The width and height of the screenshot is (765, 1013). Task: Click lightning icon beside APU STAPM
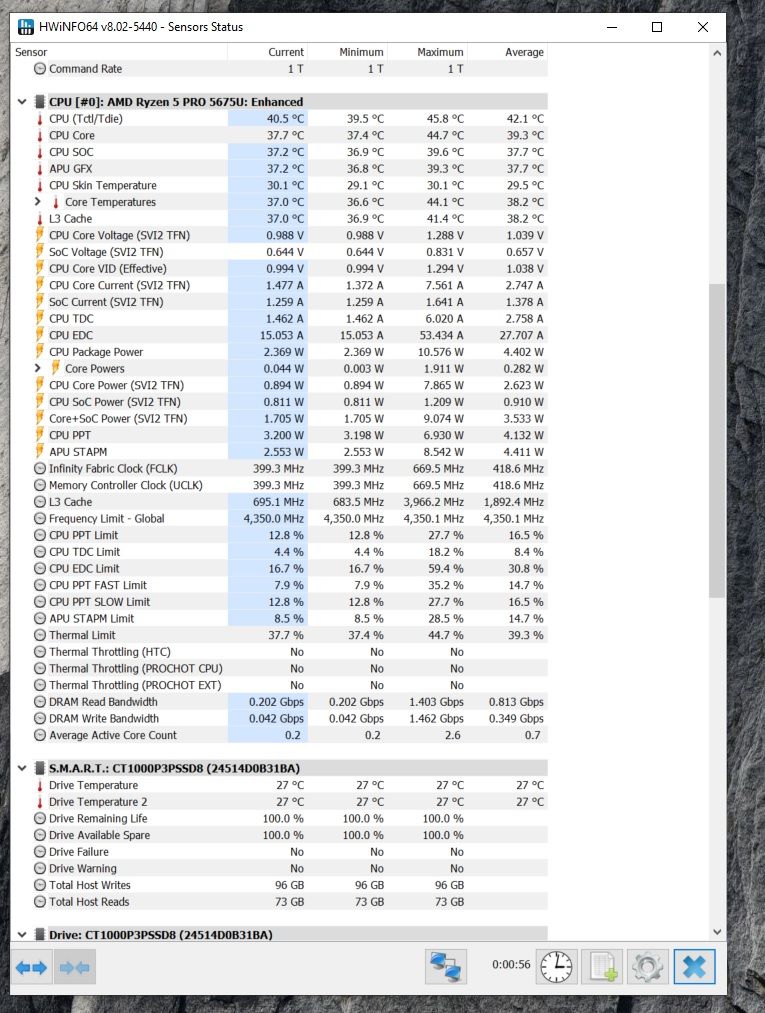click(x=39, y=452)
